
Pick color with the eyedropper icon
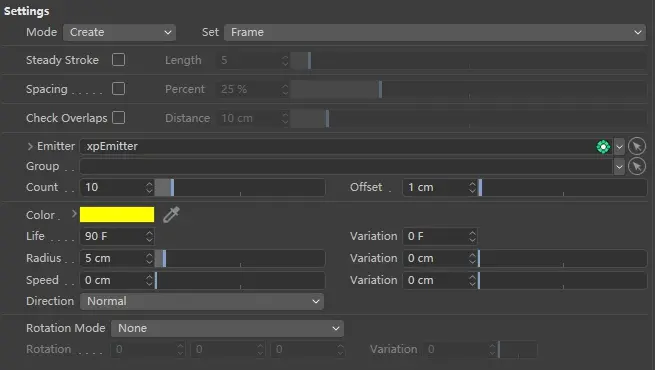click(171, 215)
